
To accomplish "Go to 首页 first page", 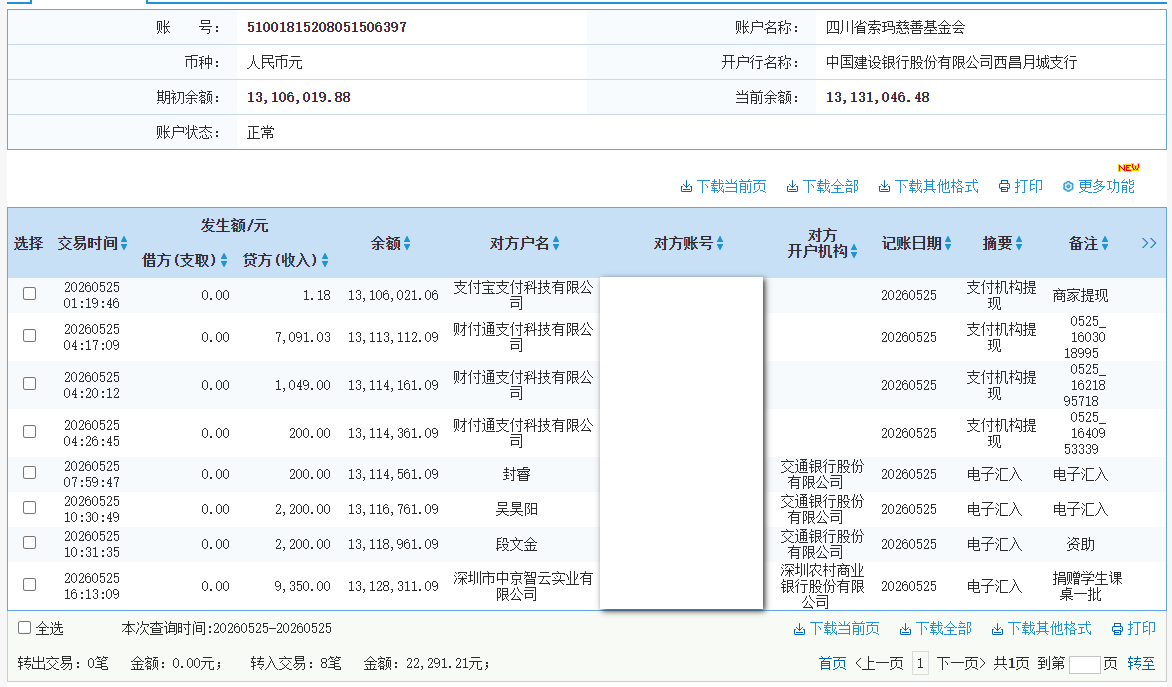I will point(832,663).
